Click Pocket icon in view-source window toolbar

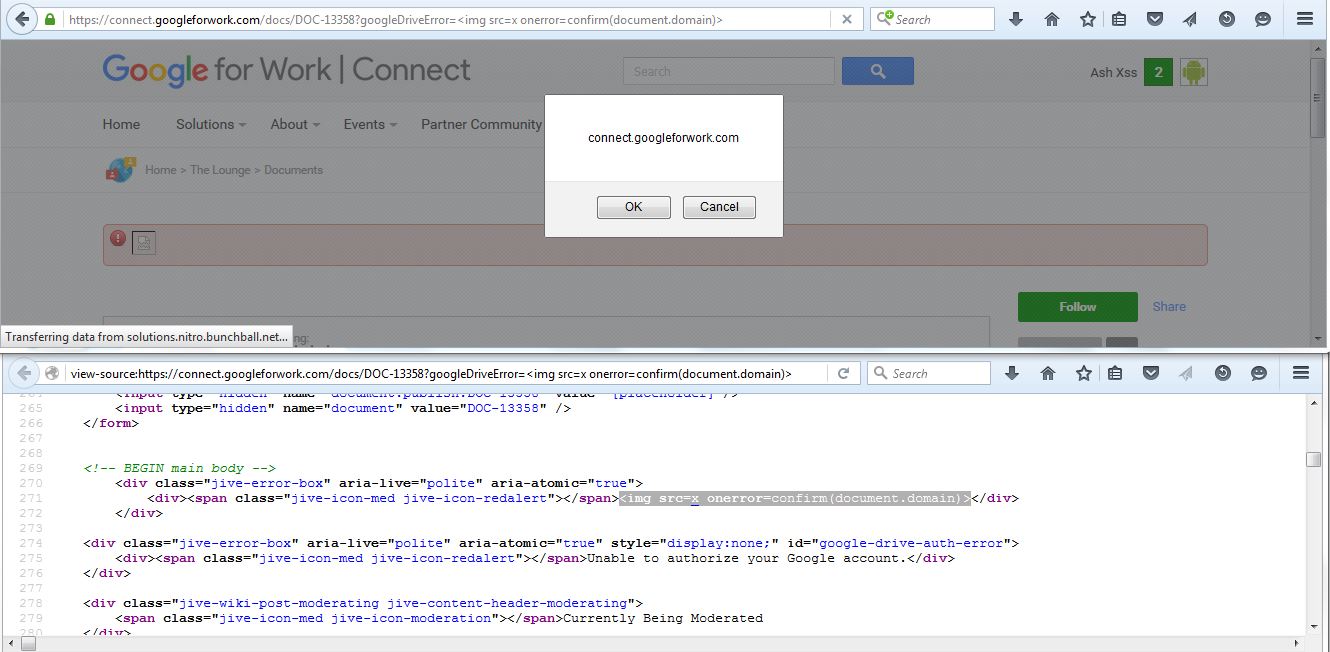(x=1151, y=373)
